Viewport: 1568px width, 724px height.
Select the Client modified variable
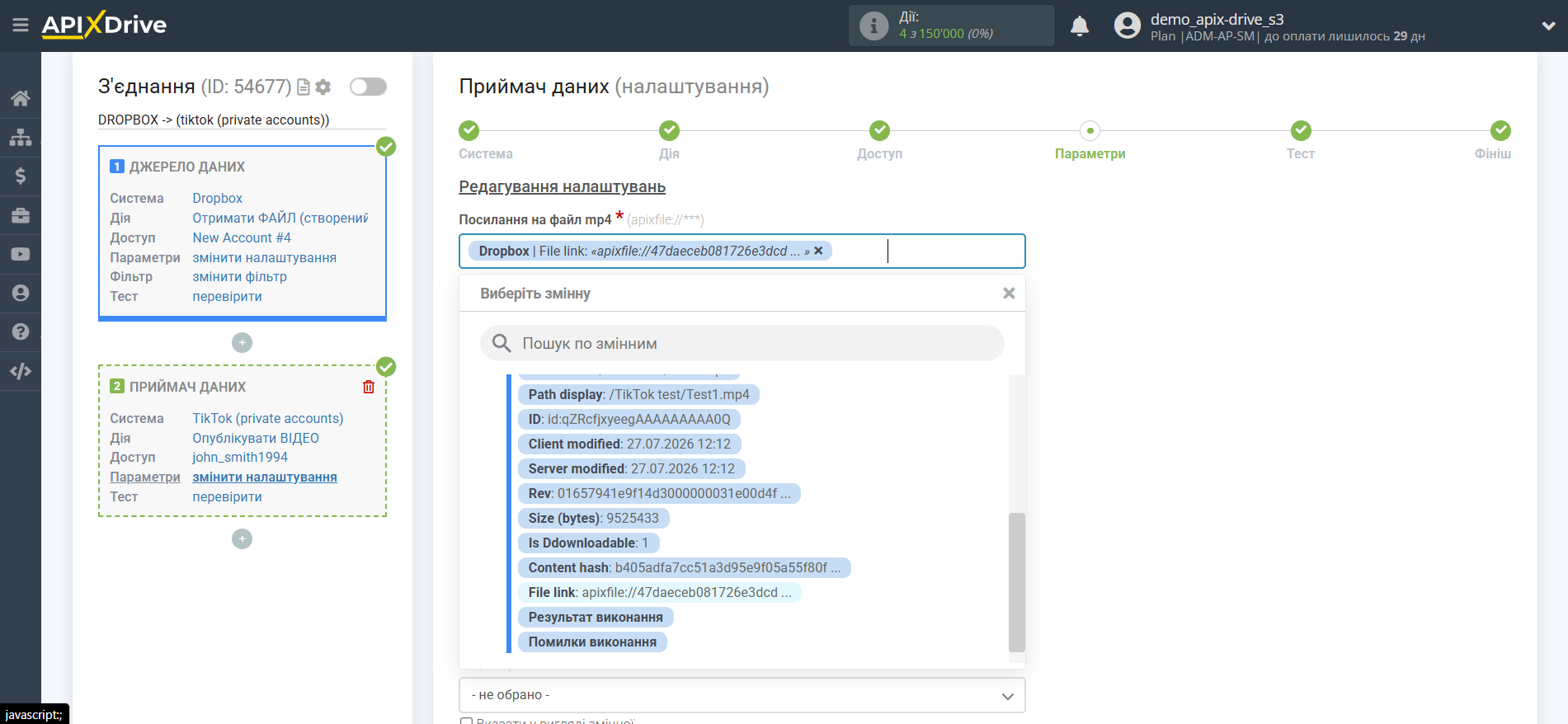pyautogui.click(x=629, y=444)
